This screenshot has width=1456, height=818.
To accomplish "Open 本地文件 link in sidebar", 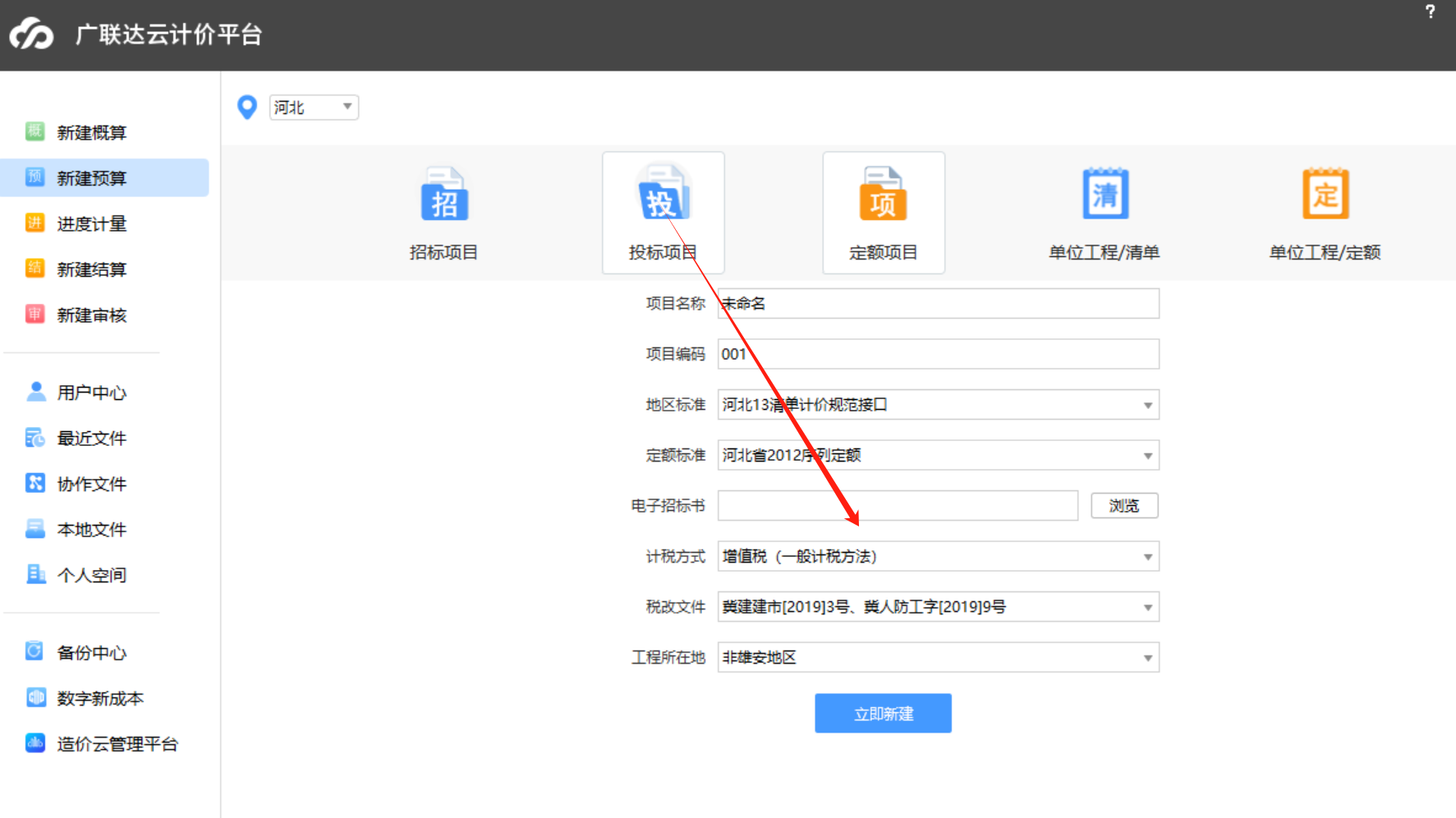I will [91, 530].
